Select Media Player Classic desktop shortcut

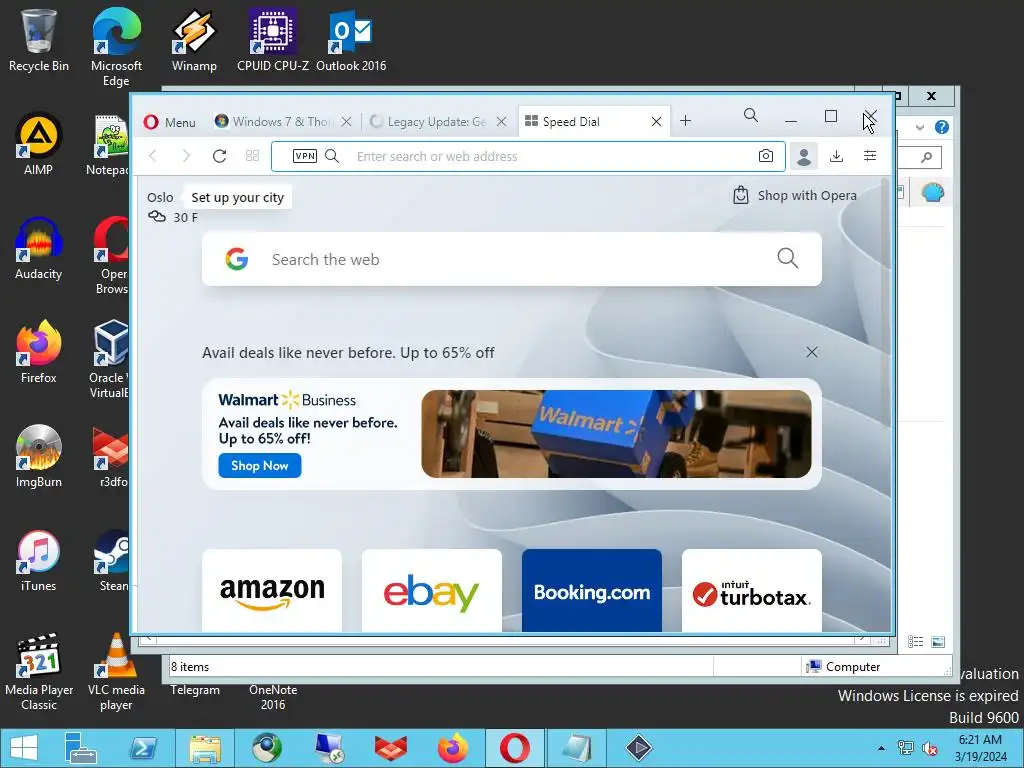point(39,671)
